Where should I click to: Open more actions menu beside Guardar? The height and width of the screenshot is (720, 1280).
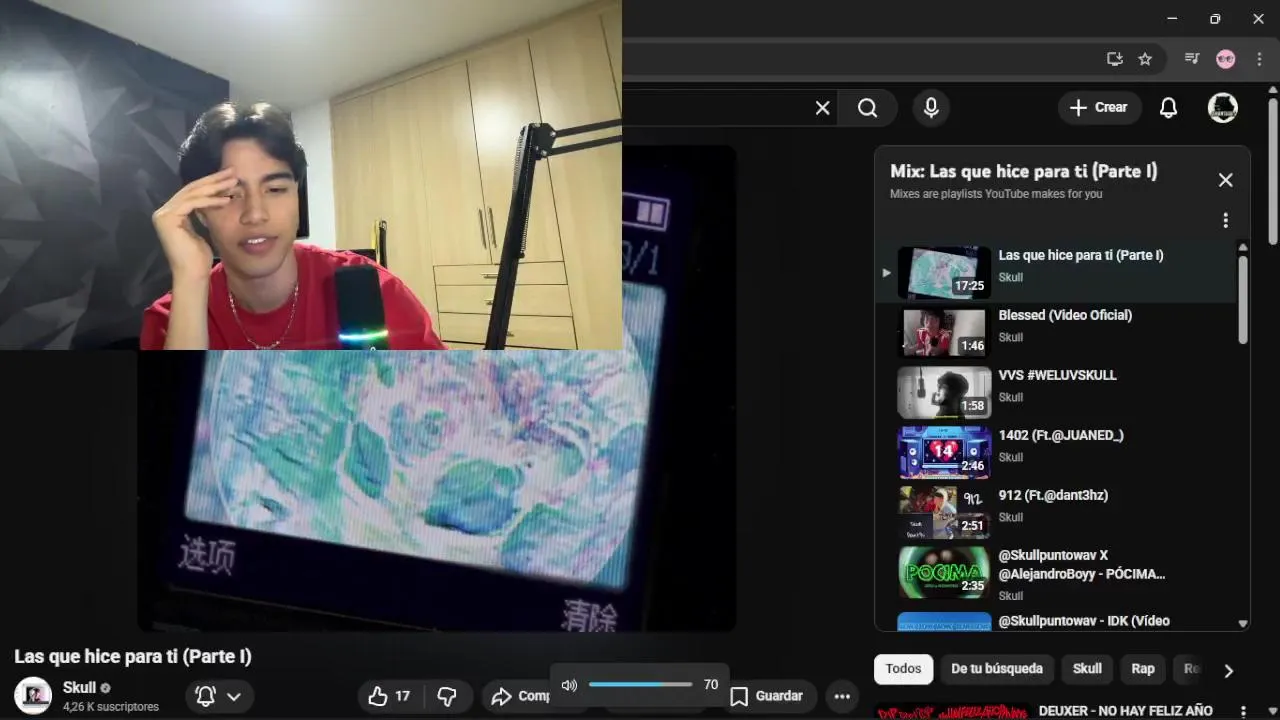(842, 696)
